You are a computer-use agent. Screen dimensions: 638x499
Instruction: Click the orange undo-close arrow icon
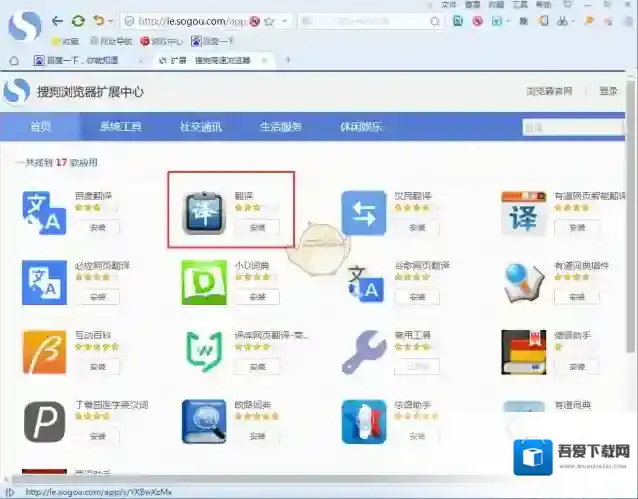click(98, 21)
